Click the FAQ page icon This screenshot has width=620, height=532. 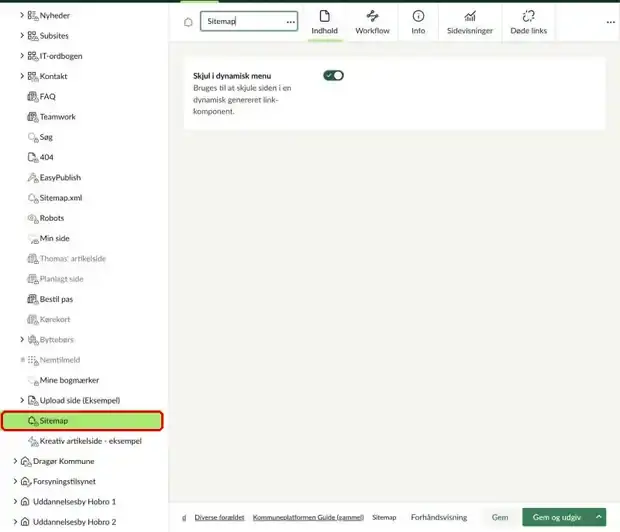[33, 97]
